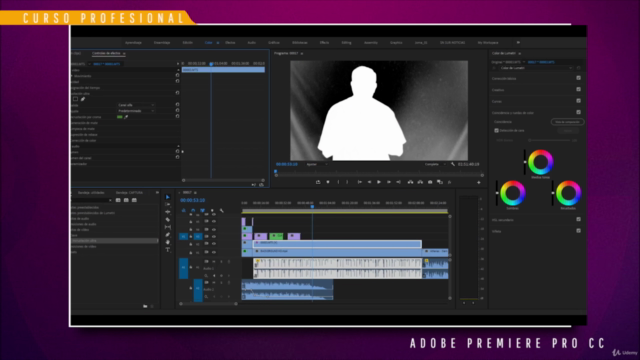The image size is (640, 360).
Task: Step forward one frame in Program monitor
Action: click(x=389, y=182)
